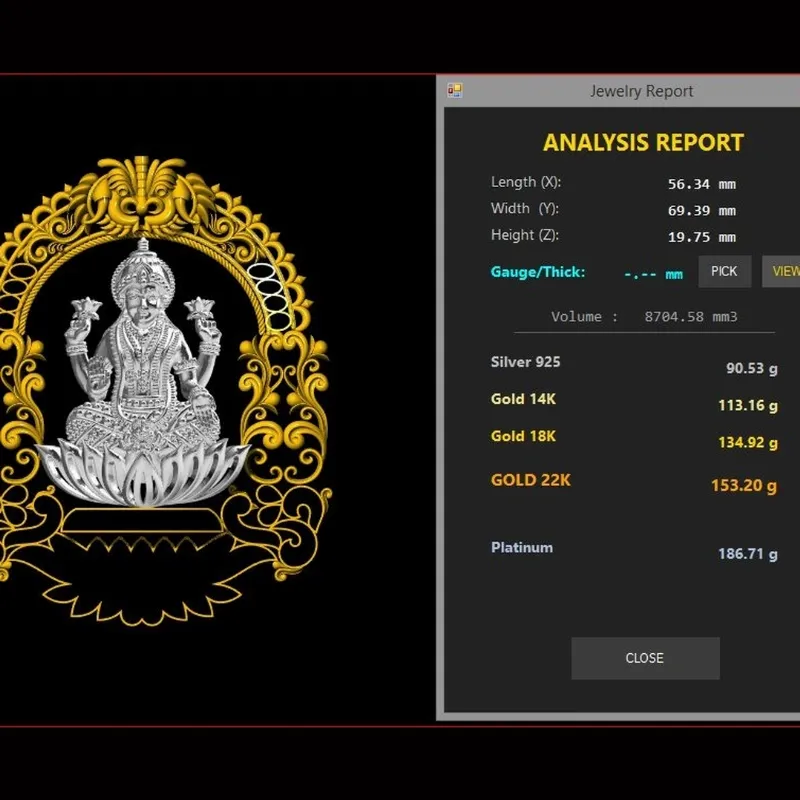800x800 pixels.
Task: Click the Width (Y) label
Action: [x=524, y=209]
